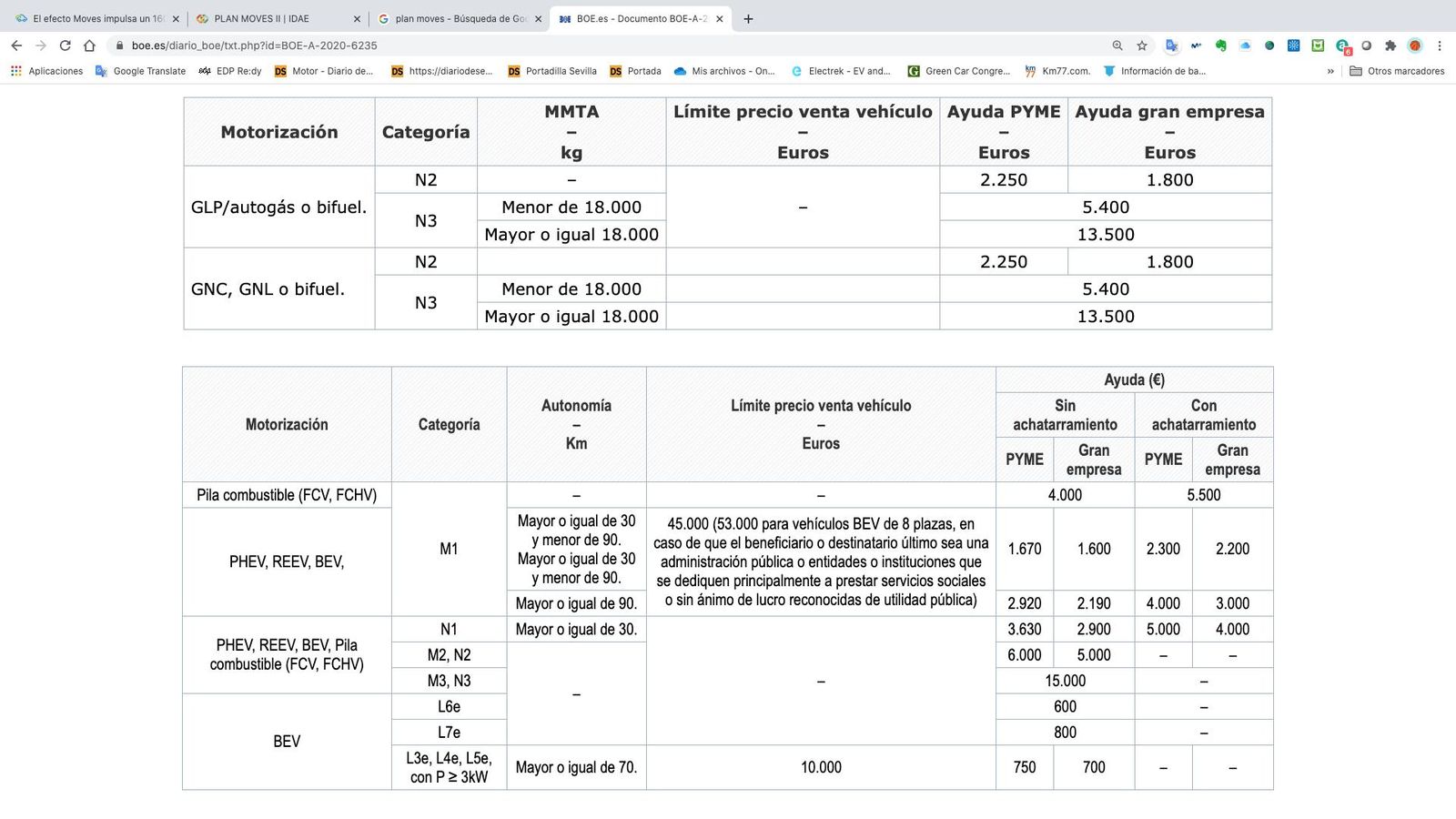The width and height of the screenshot is (1456, 819).
Task: Switch to the plan moves search tab
Action: (x=455, y=17)
